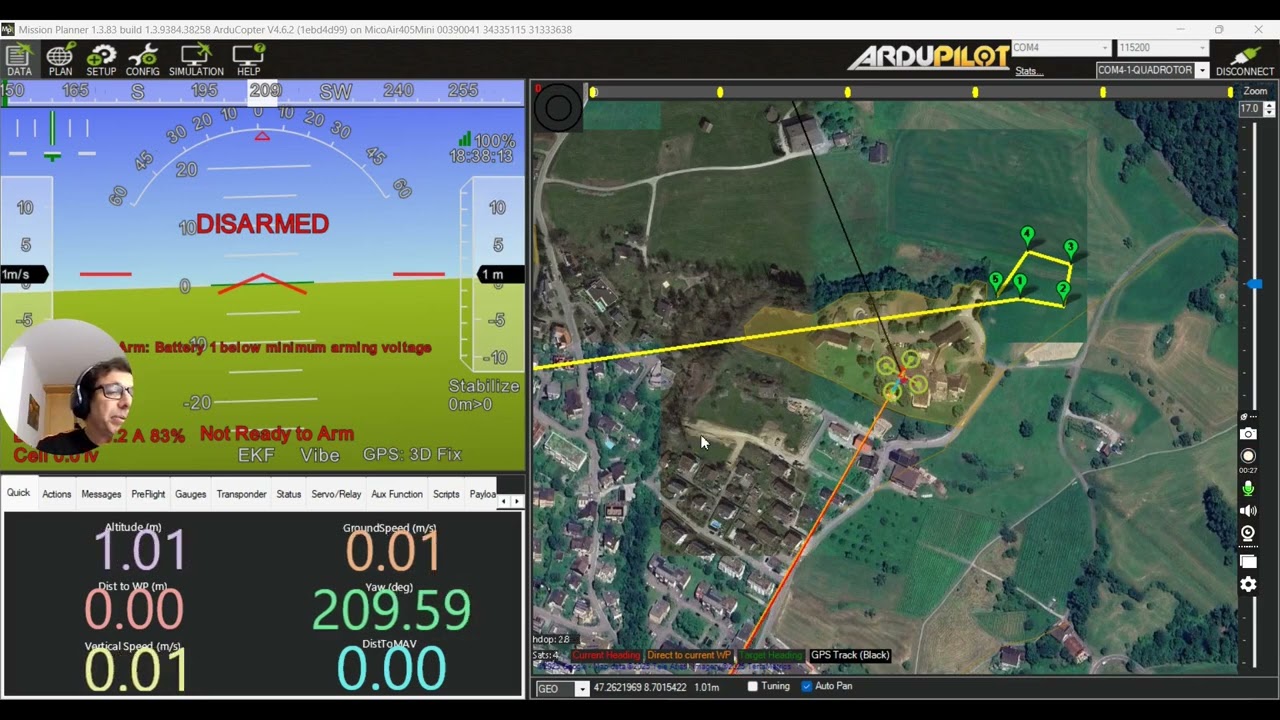This screenshot has height=720, width=1280.
Task: Switch to the Transponder tab
Action: 241,494
